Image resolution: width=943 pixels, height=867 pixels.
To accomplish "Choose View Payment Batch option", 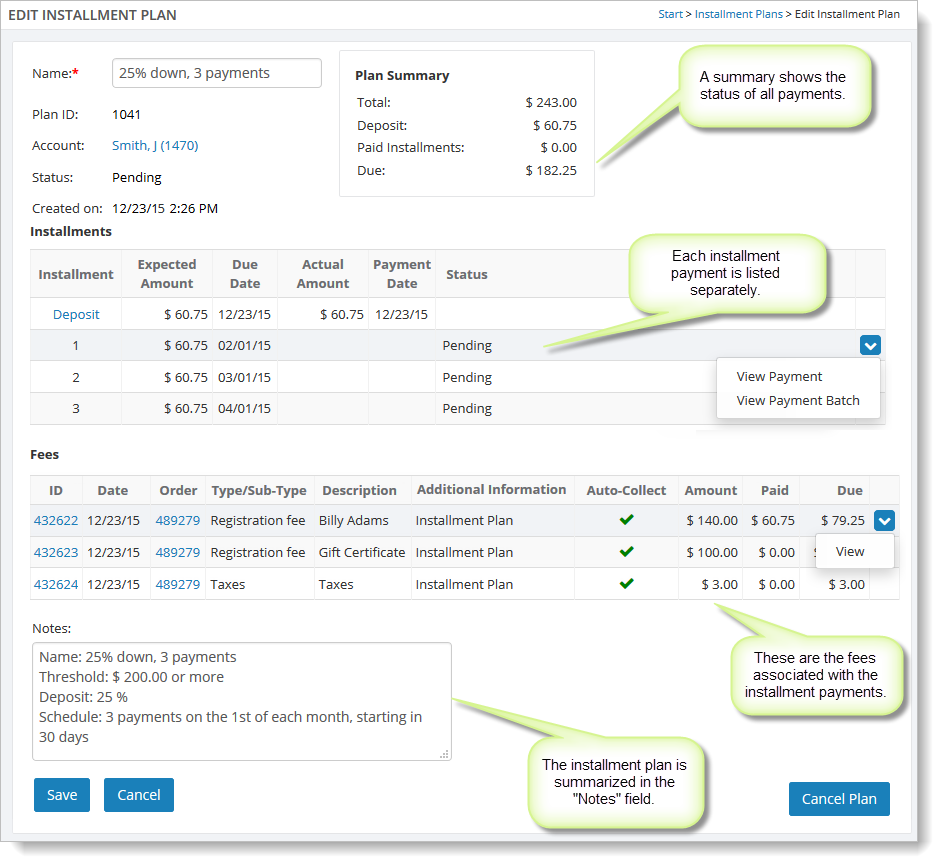I will (x=797, y=400).
